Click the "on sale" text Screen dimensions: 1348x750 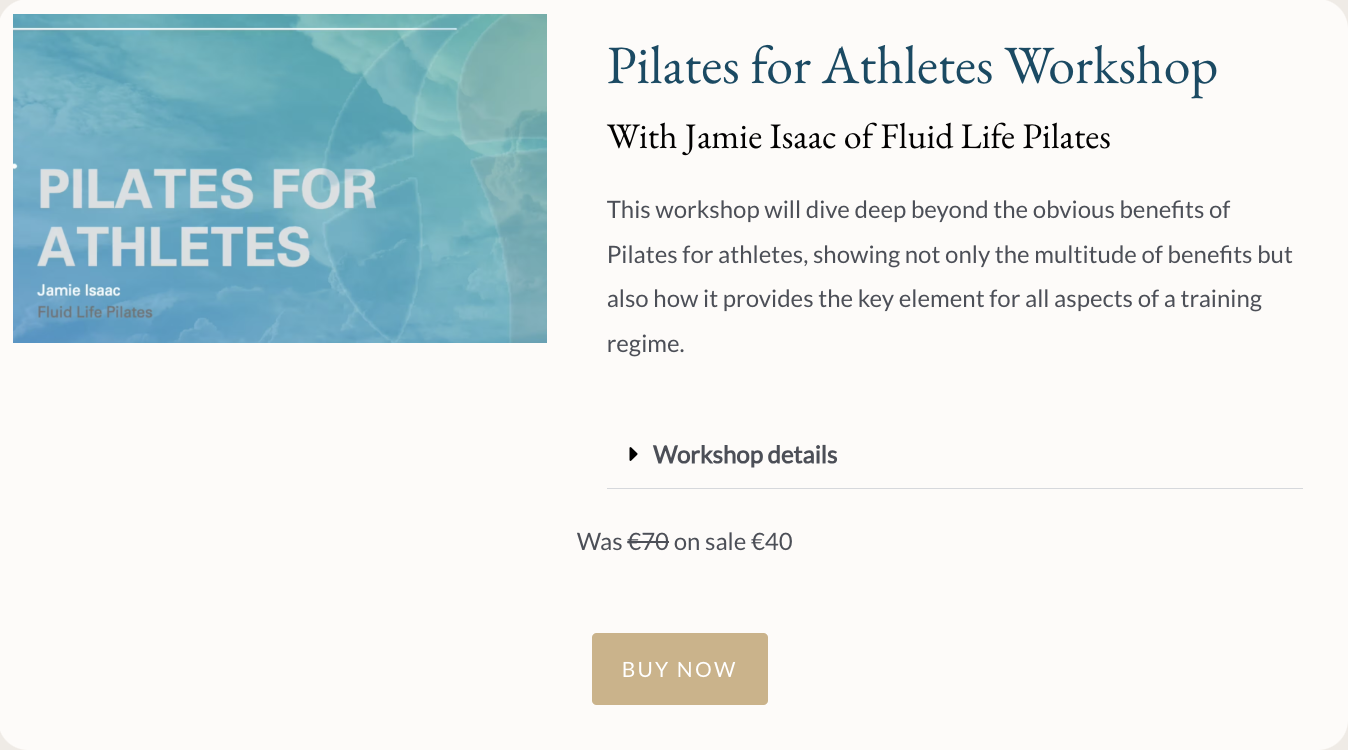pos(710,542)
